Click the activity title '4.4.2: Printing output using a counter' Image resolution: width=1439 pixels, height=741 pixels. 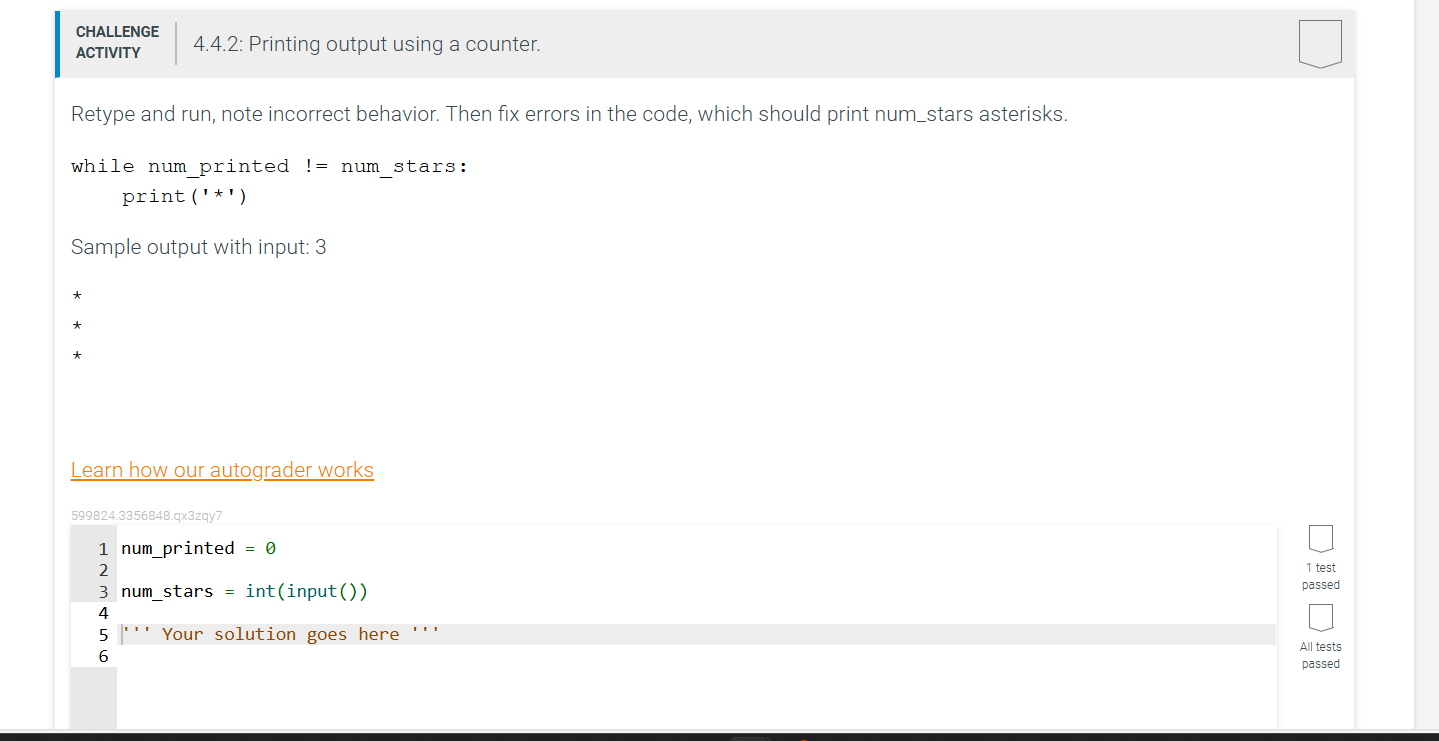pos(366,44)
